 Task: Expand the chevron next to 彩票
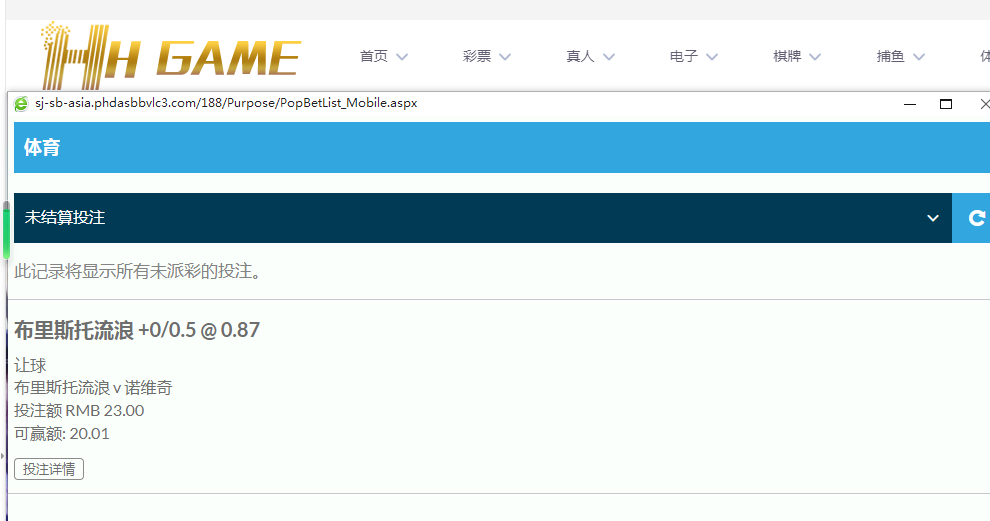(504, 57)
